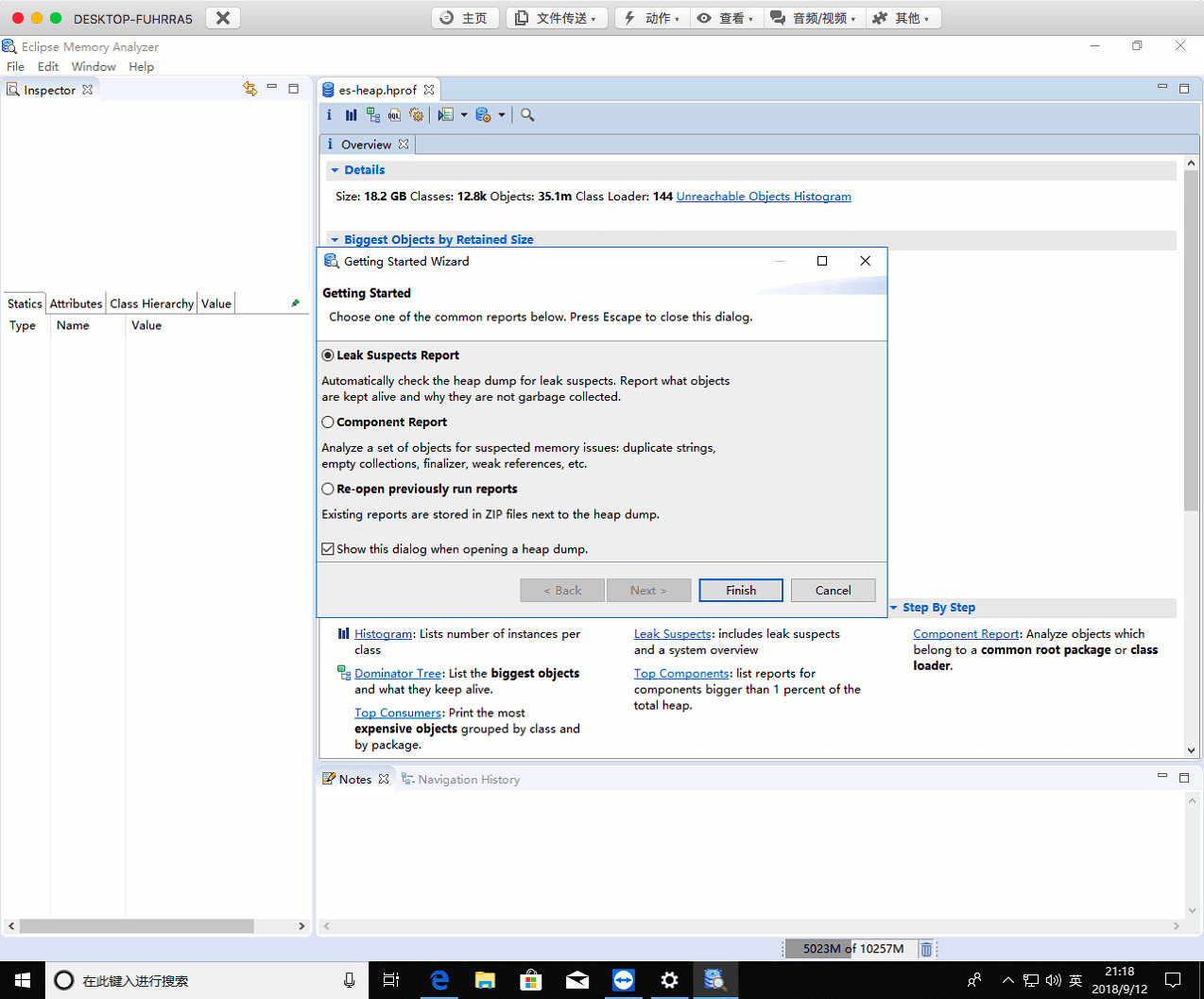Screen dimensions: 1204x999
Task: Click Finish in Getting Started Wizard
Action: 741,591
